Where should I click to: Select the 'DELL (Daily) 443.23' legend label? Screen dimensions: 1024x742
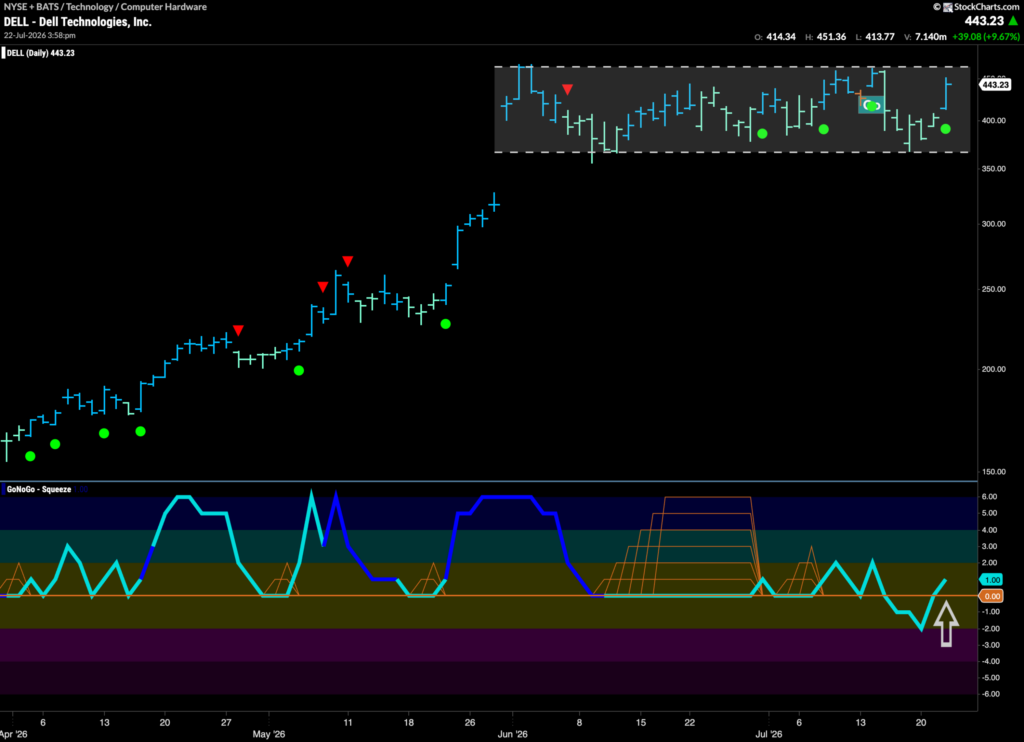(x=40, y=53)
